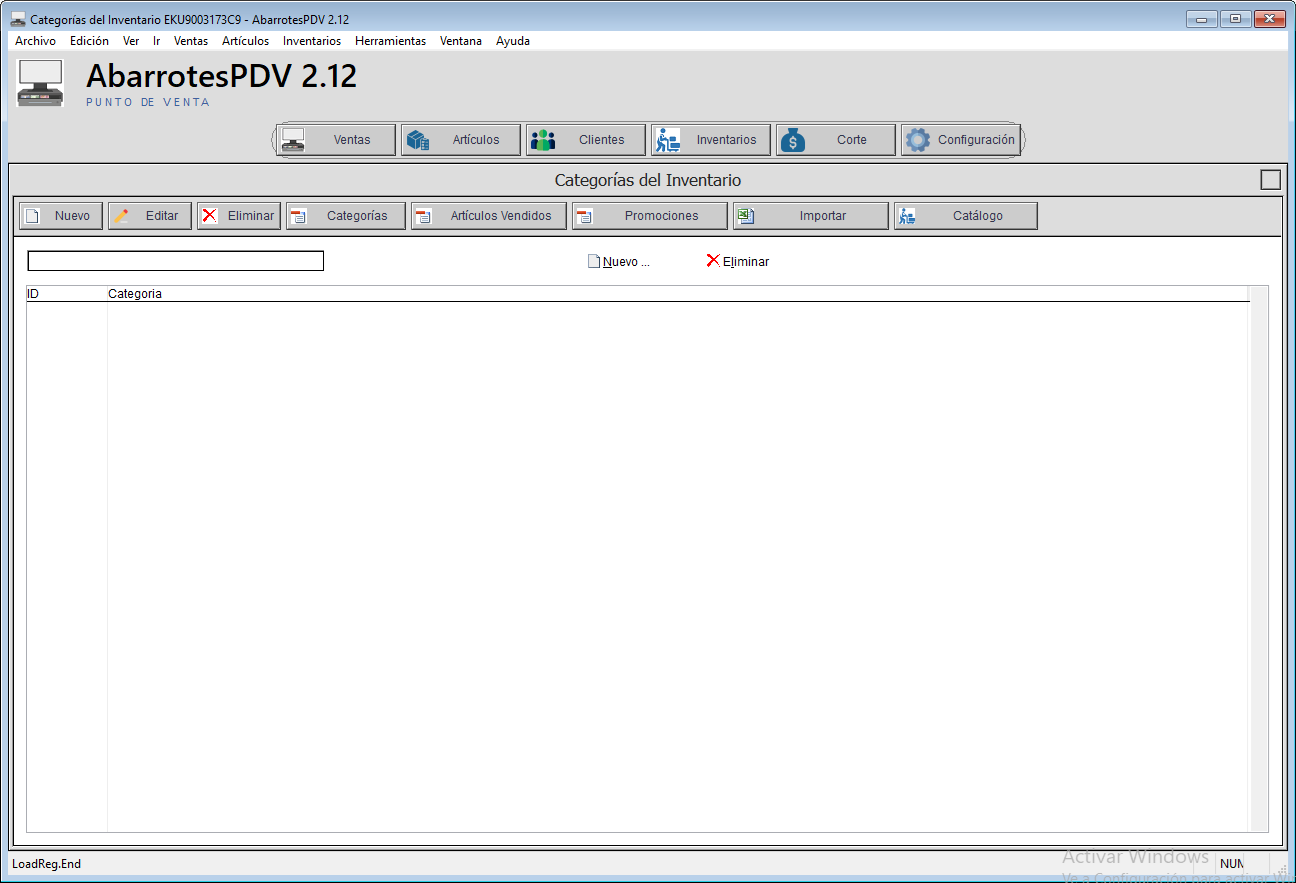Minimize the AbarrotesPDV window
The image size is (1296, 883).
[x=1201, y=19]
